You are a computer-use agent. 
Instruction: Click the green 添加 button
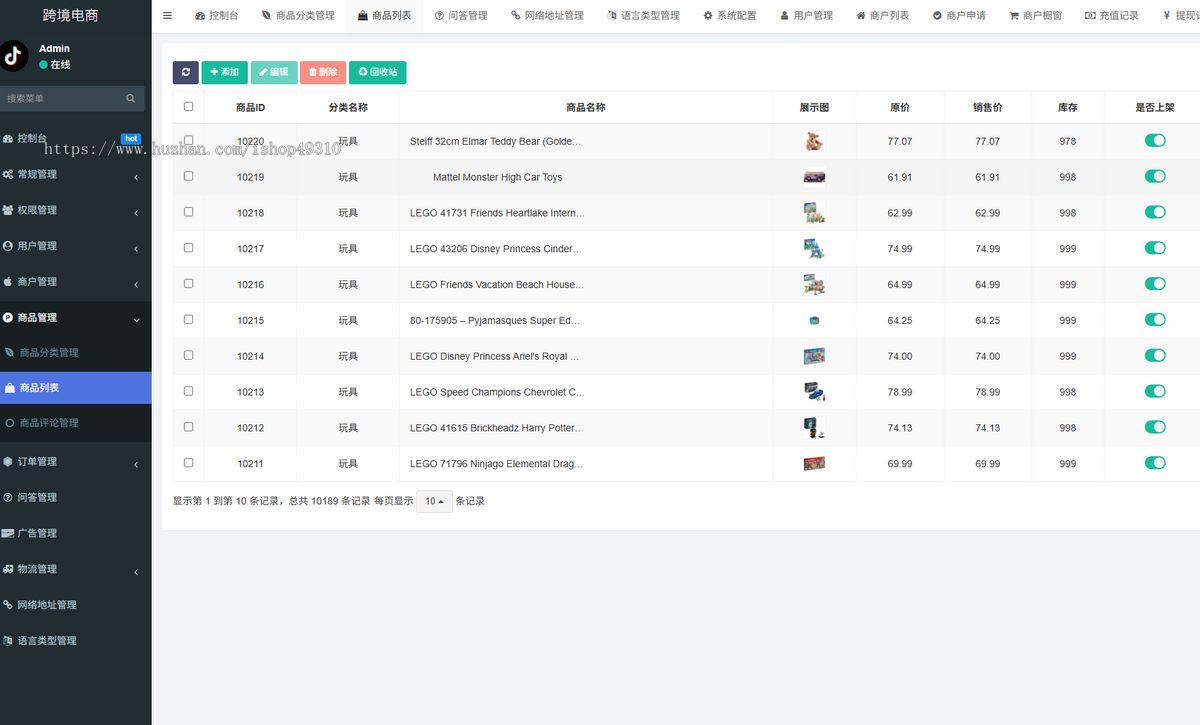pyautogui.click(x=224, y=72)
